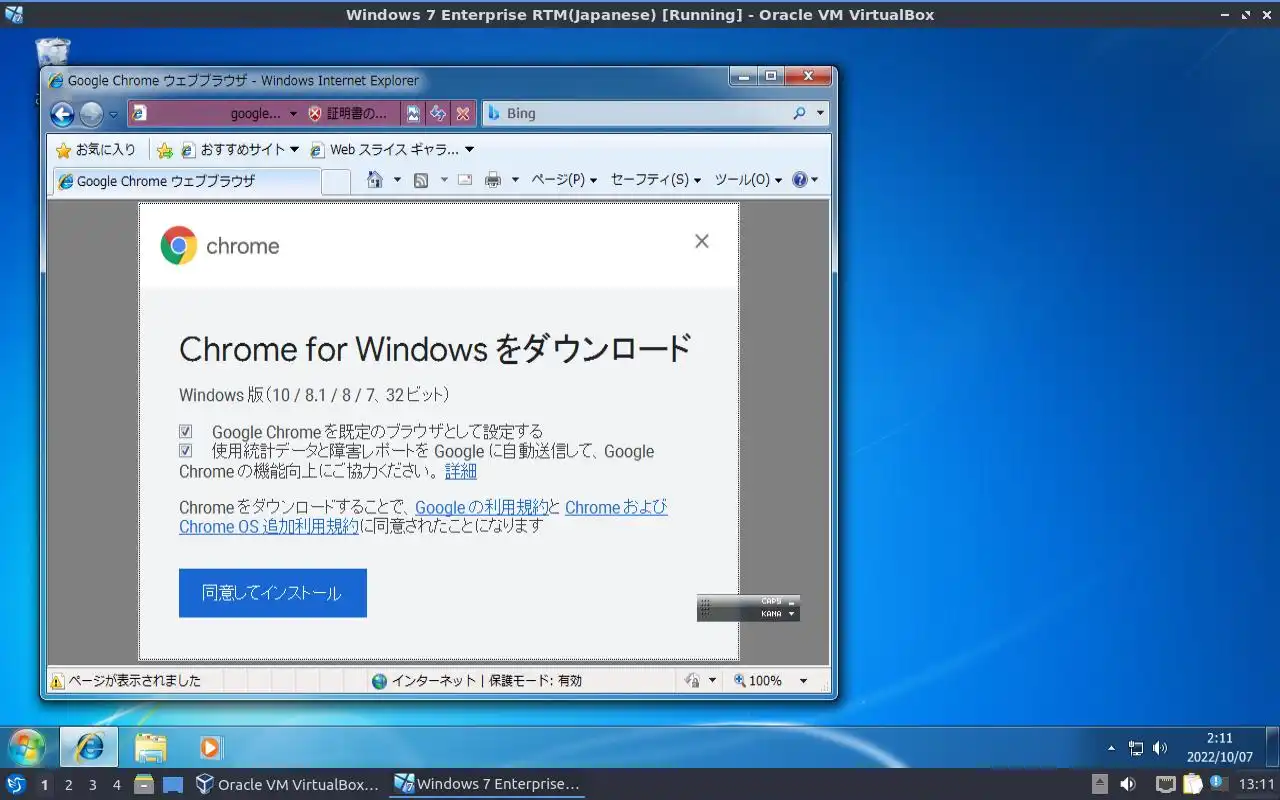Toggle compatibility view icon in address bar

[413, 114]
